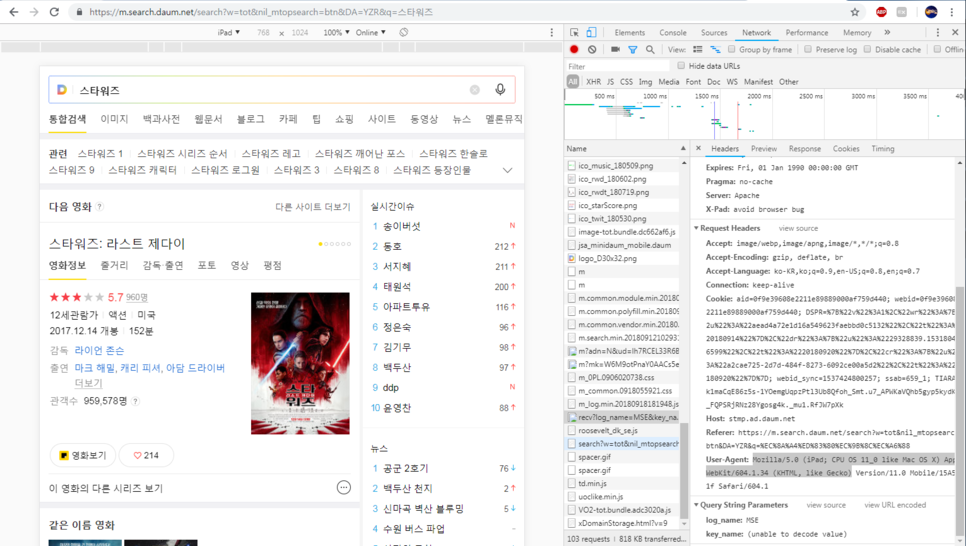Open network search magnifier

[650, 49]
